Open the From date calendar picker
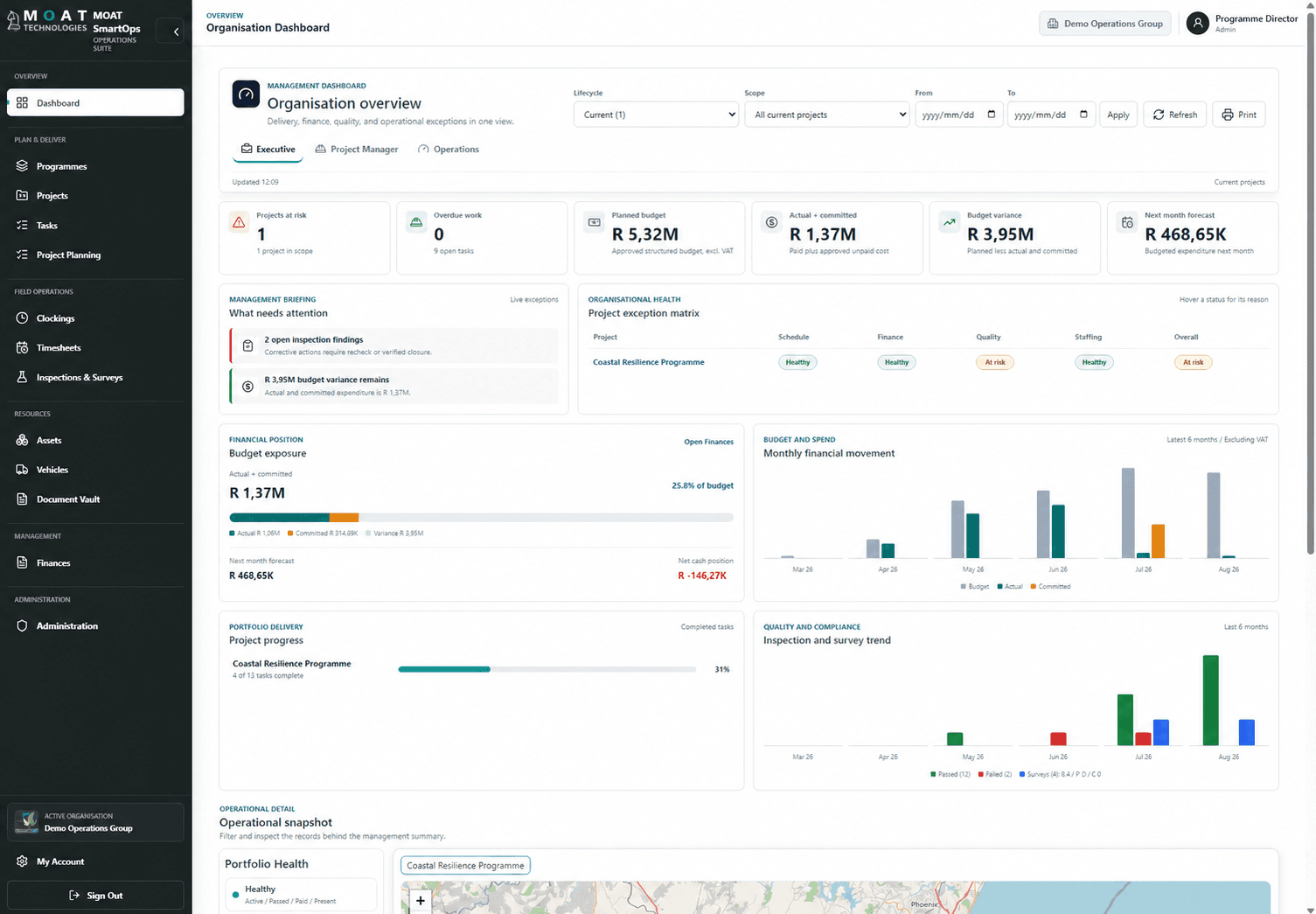This screenshot has width=1316, height=914. [x=991, y=115]
